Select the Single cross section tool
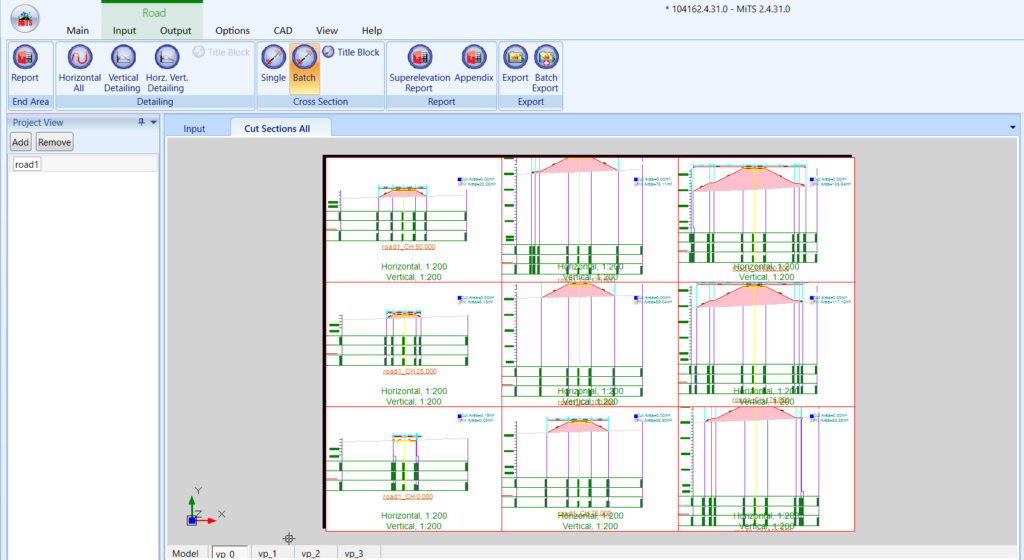This screenshot has width=1024, height=560. tap(273, 65)
